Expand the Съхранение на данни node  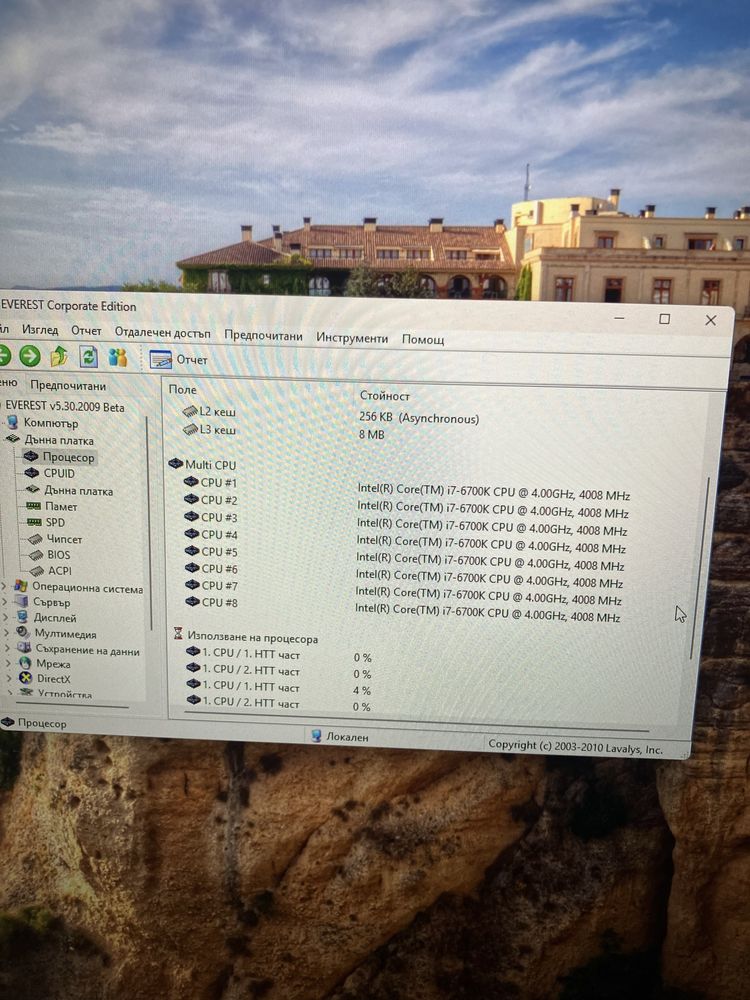tap(8, 648)
